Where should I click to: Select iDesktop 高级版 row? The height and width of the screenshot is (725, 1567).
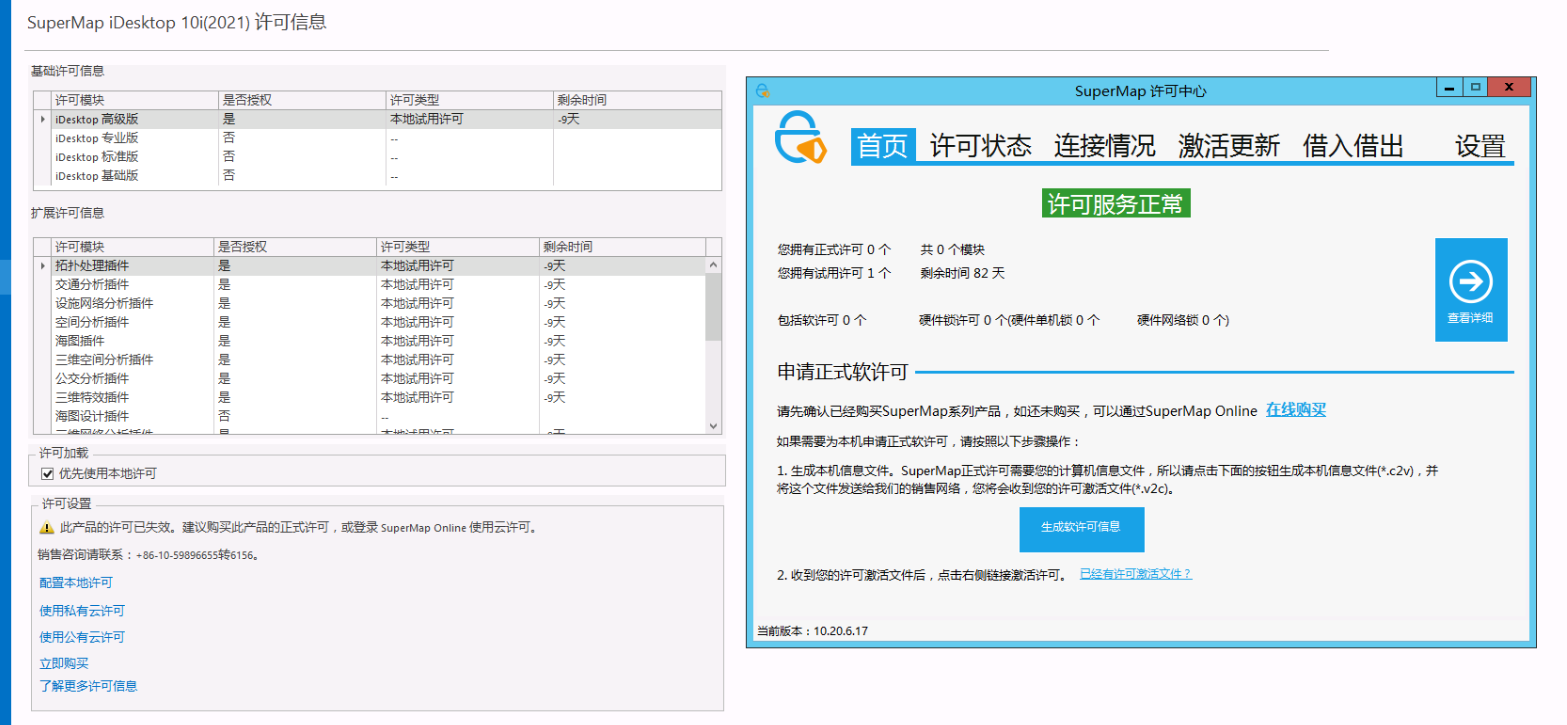(377, 119)
